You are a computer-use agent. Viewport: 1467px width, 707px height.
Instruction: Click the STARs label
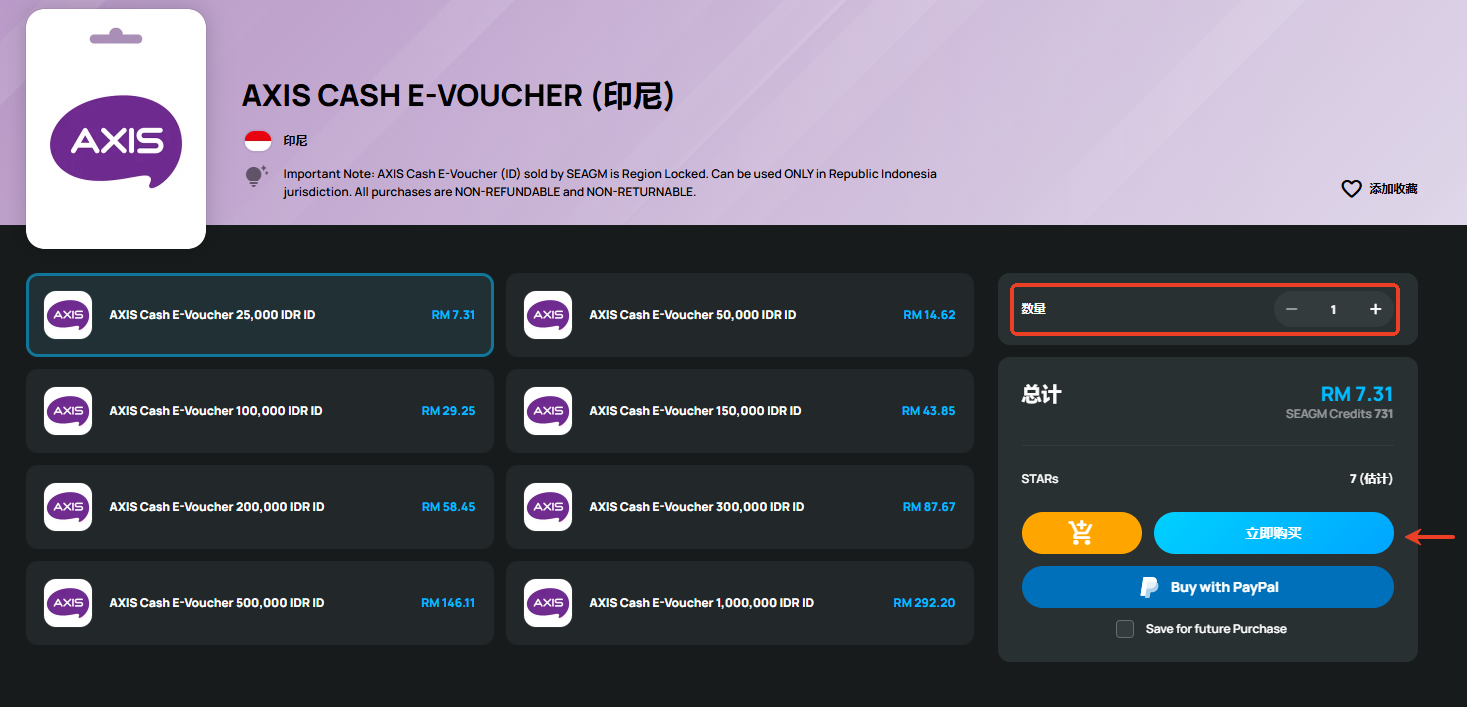pyautogui.click(x=1040, y=479)
